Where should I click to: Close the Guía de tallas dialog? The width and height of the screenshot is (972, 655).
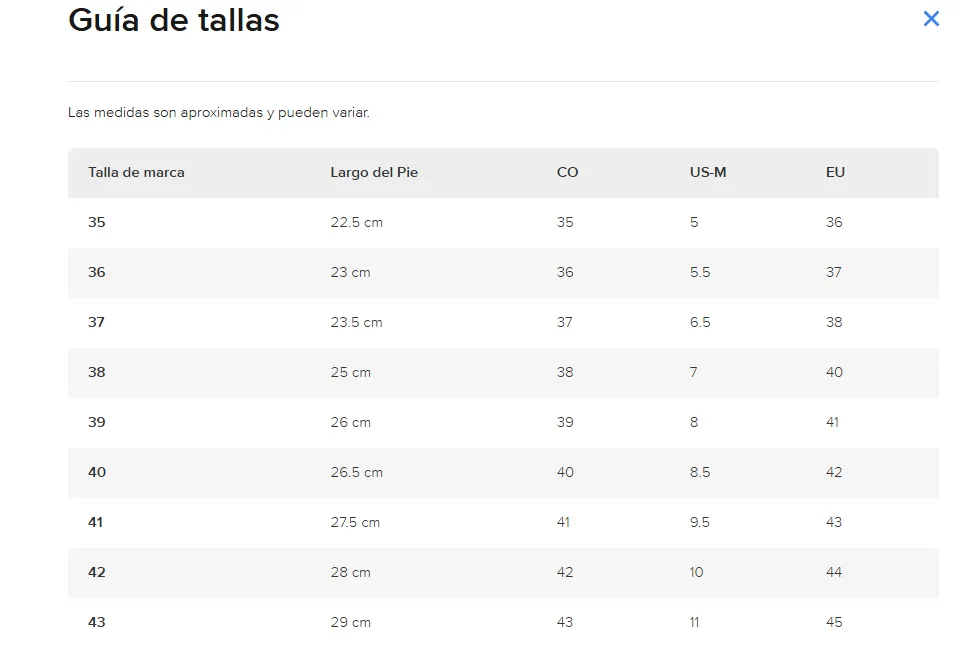click(931, 18)
